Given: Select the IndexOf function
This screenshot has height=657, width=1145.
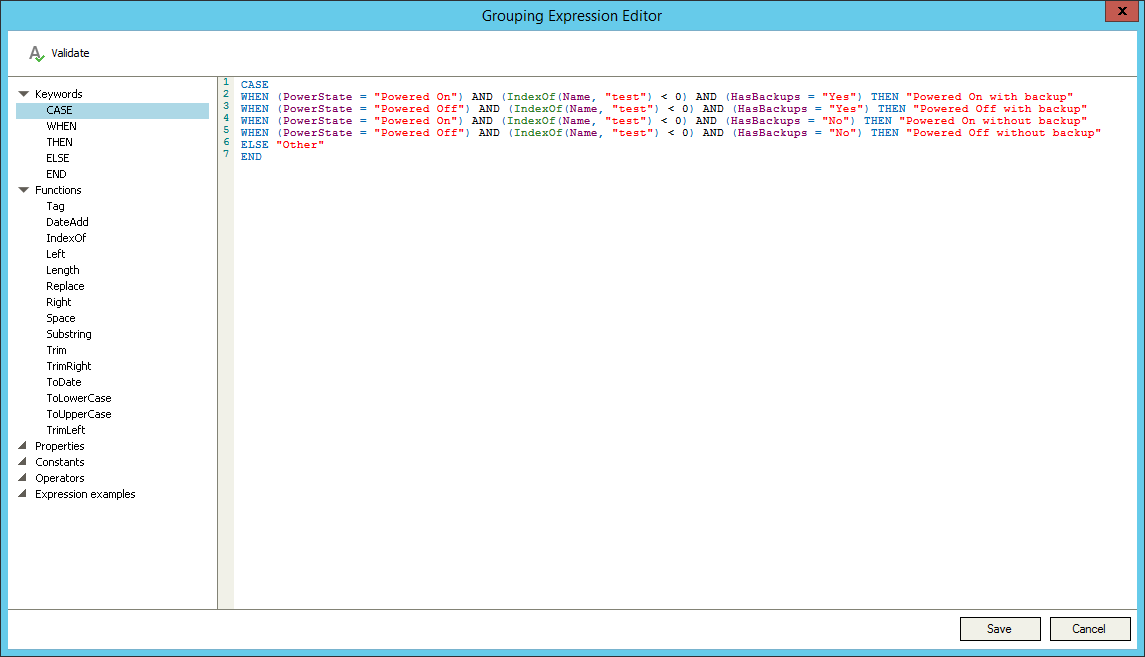Looking at the screenshot, I should pyautogui.click(x=66, y=237).
